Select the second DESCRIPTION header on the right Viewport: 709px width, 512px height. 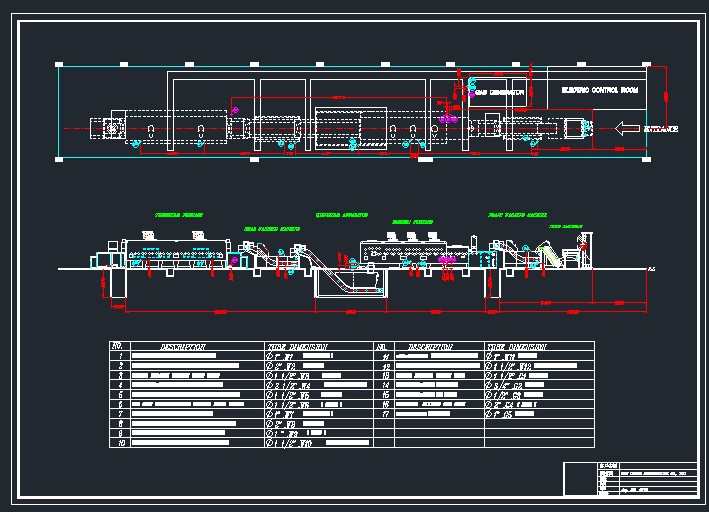click(430, 346)
